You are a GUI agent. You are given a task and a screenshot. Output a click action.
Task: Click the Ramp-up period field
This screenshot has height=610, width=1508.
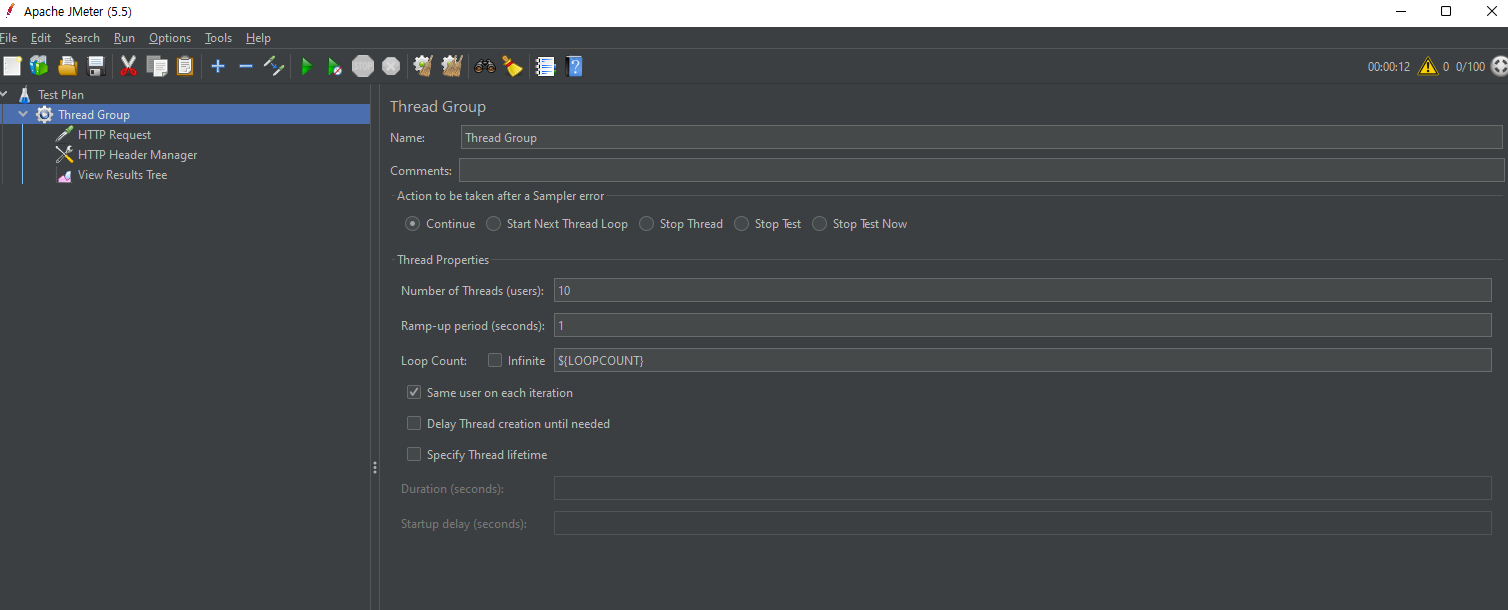pos(1022,325)
